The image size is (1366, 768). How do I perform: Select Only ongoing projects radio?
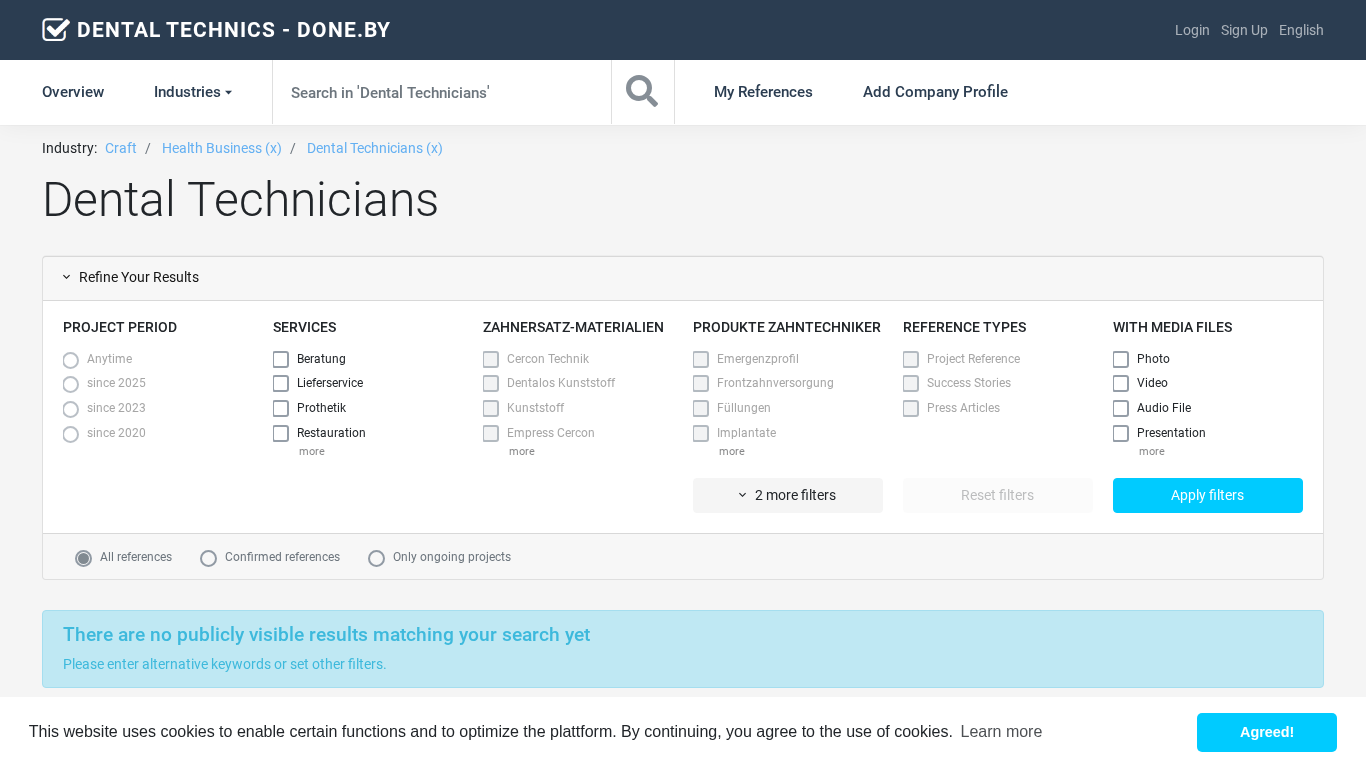377,558
